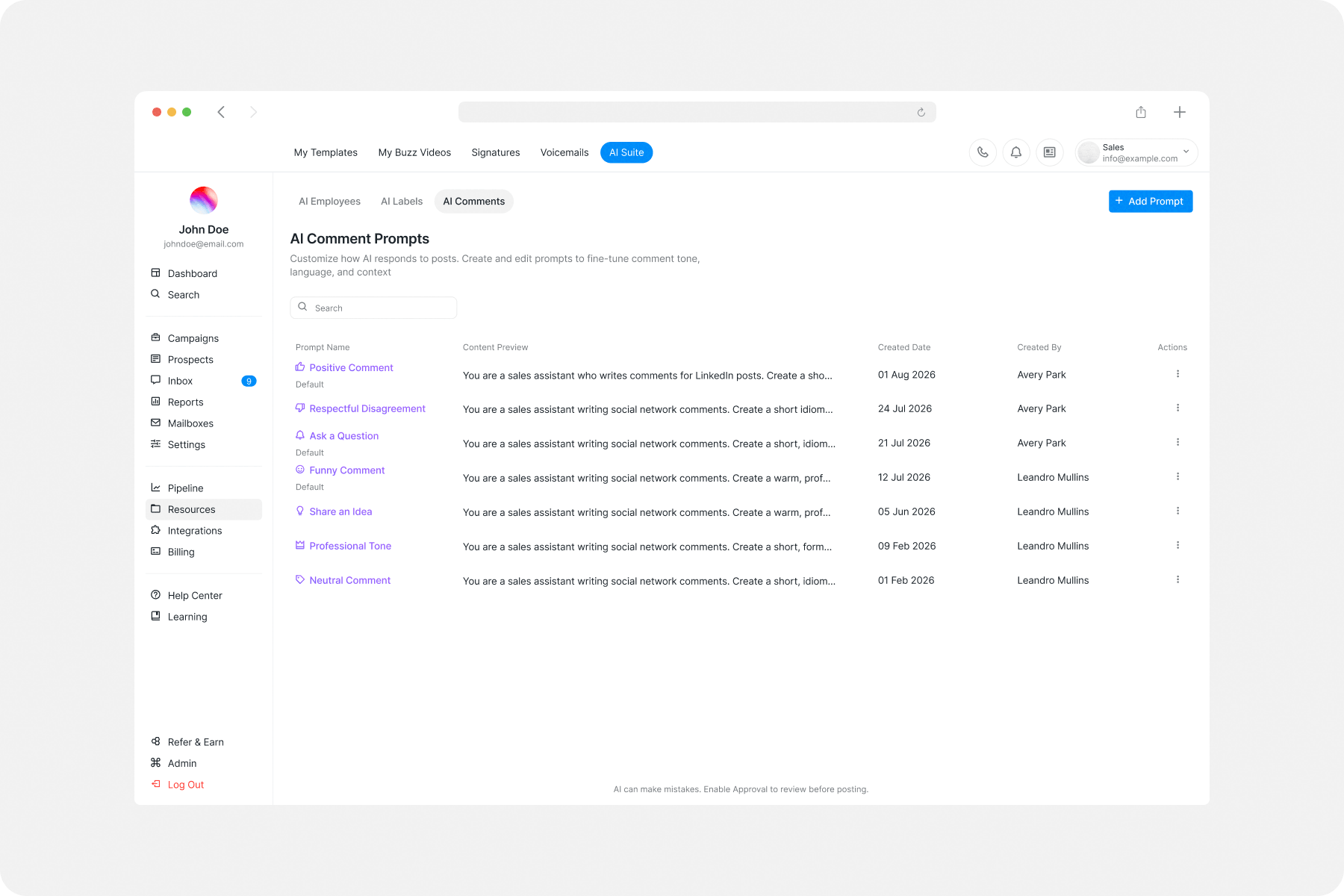Focus the prompt search field
The image size is (1344, 896).
[373, 308]
